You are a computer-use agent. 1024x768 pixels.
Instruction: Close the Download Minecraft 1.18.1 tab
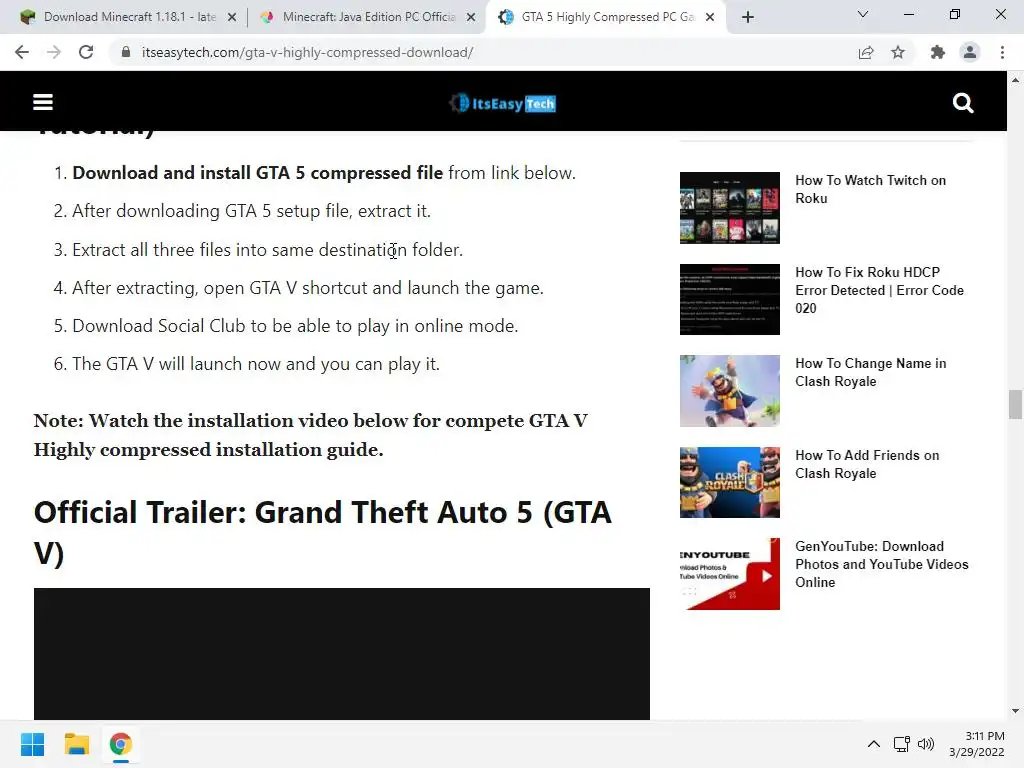pos(232,18)
